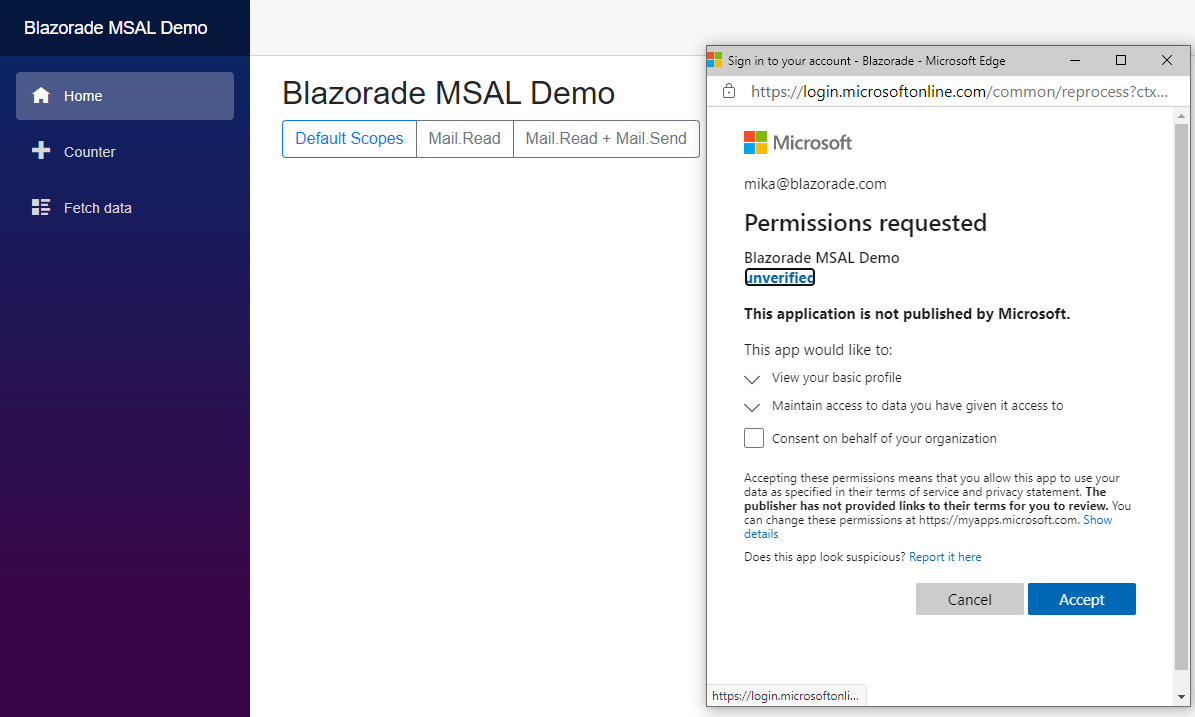Click the Fetch data list icon
The height and width of the screenshot is (717, 1195).
coord(41,207)
